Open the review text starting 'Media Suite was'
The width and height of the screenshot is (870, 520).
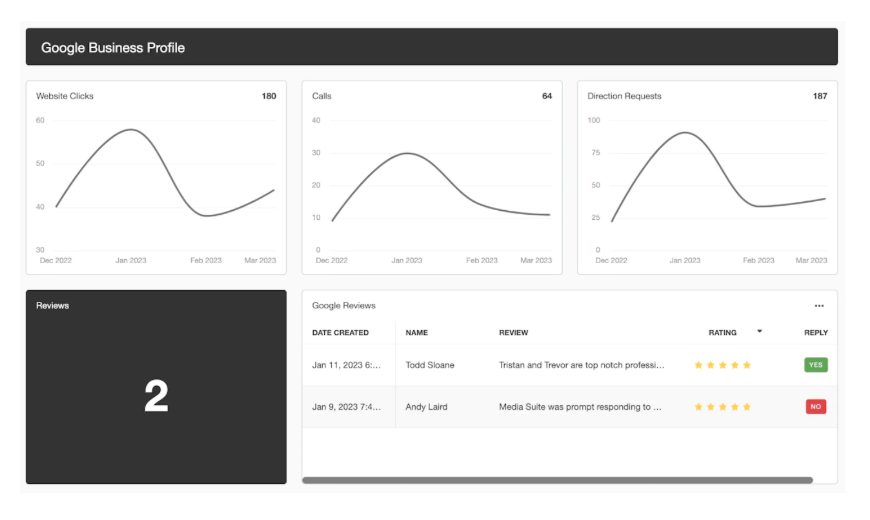coord(580,407)
